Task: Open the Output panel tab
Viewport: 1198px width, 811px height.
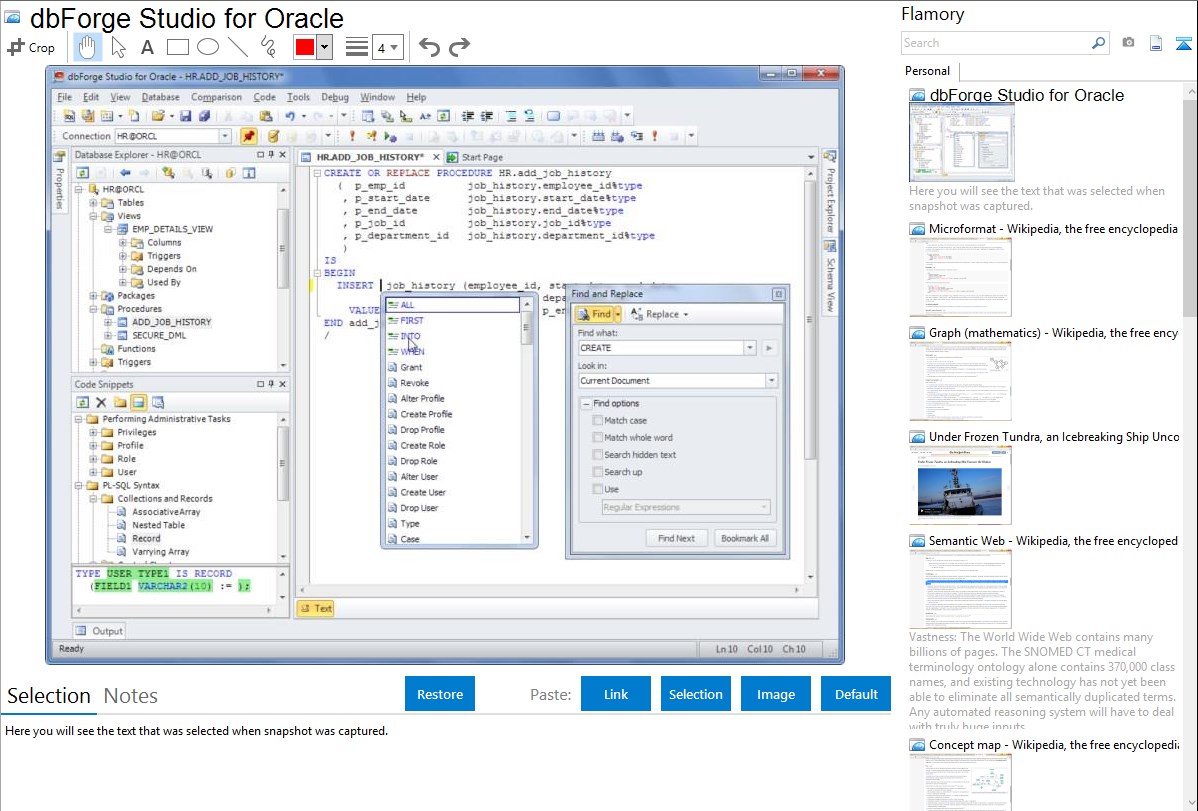Action: 99,631
